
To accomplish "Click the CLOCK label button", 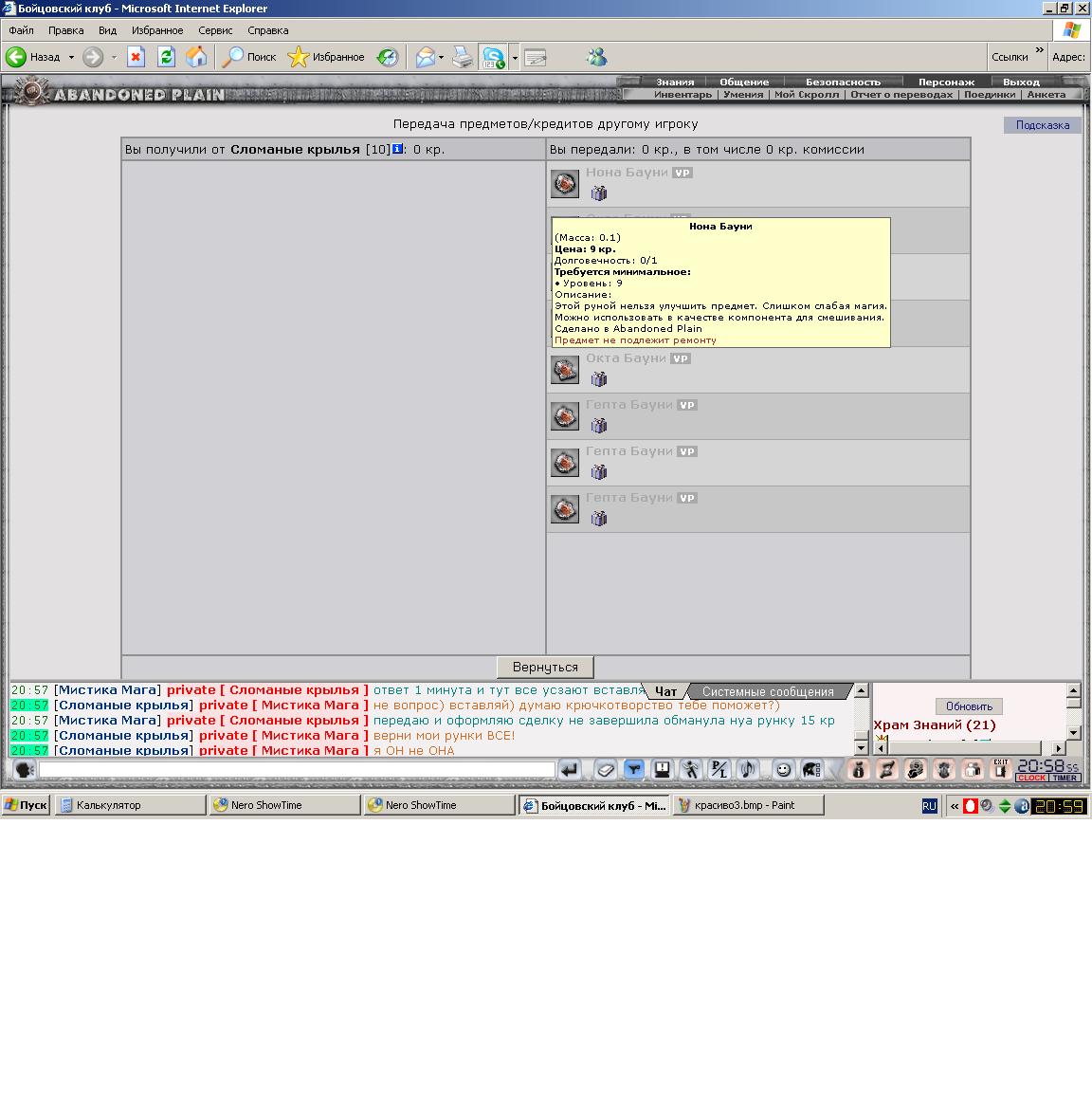I will click(x=1031, y=778).
